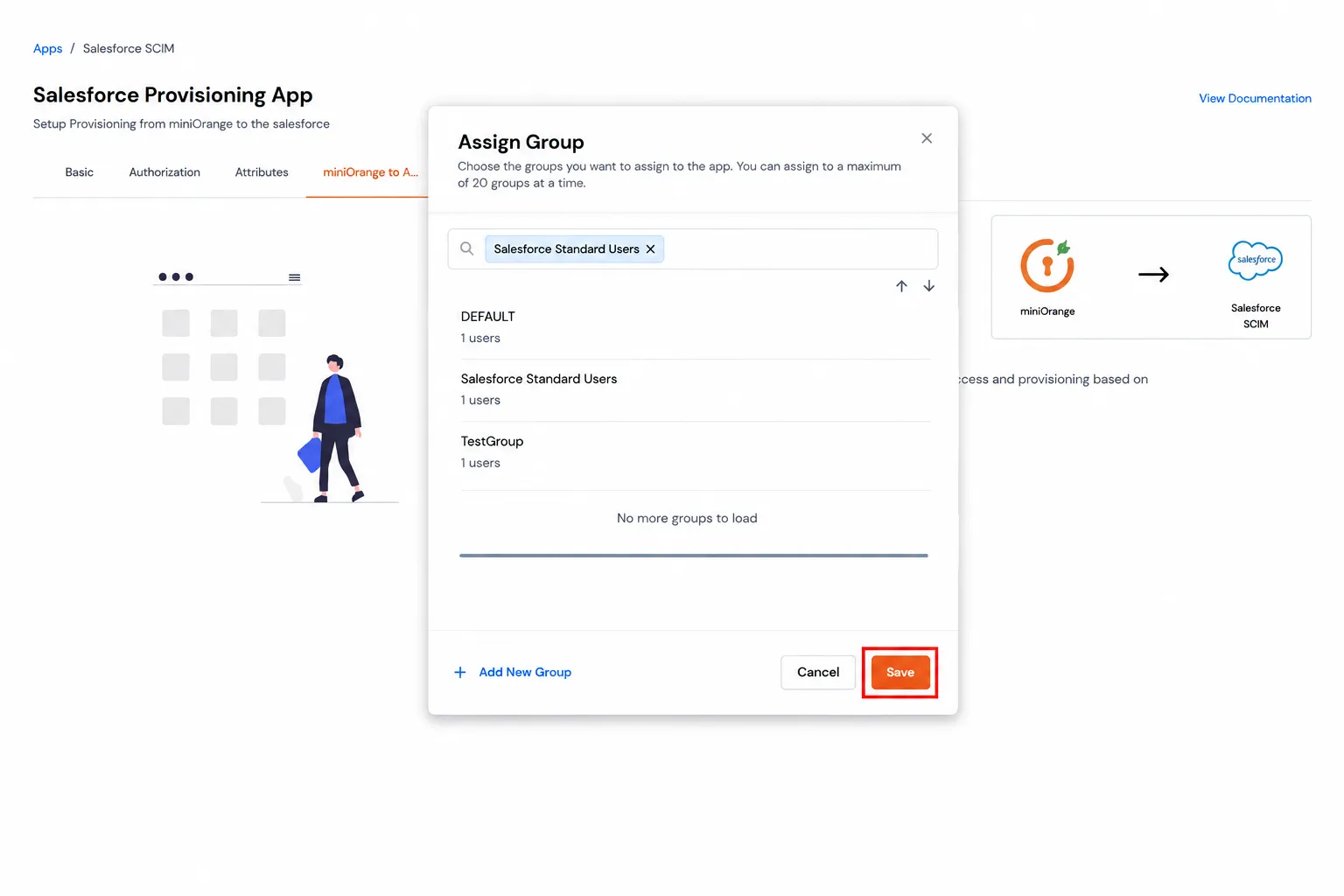Select the DEFAULT group row

point(695,327)
